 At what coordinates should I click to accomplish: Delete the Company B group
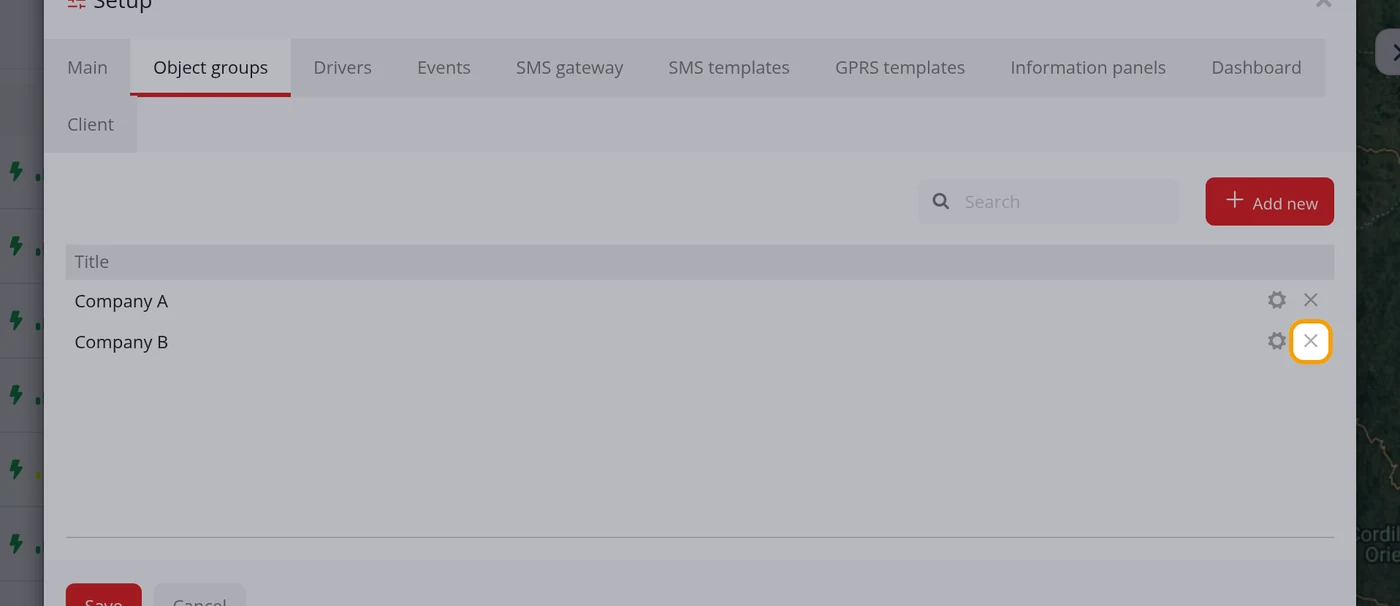[1311, 341]
